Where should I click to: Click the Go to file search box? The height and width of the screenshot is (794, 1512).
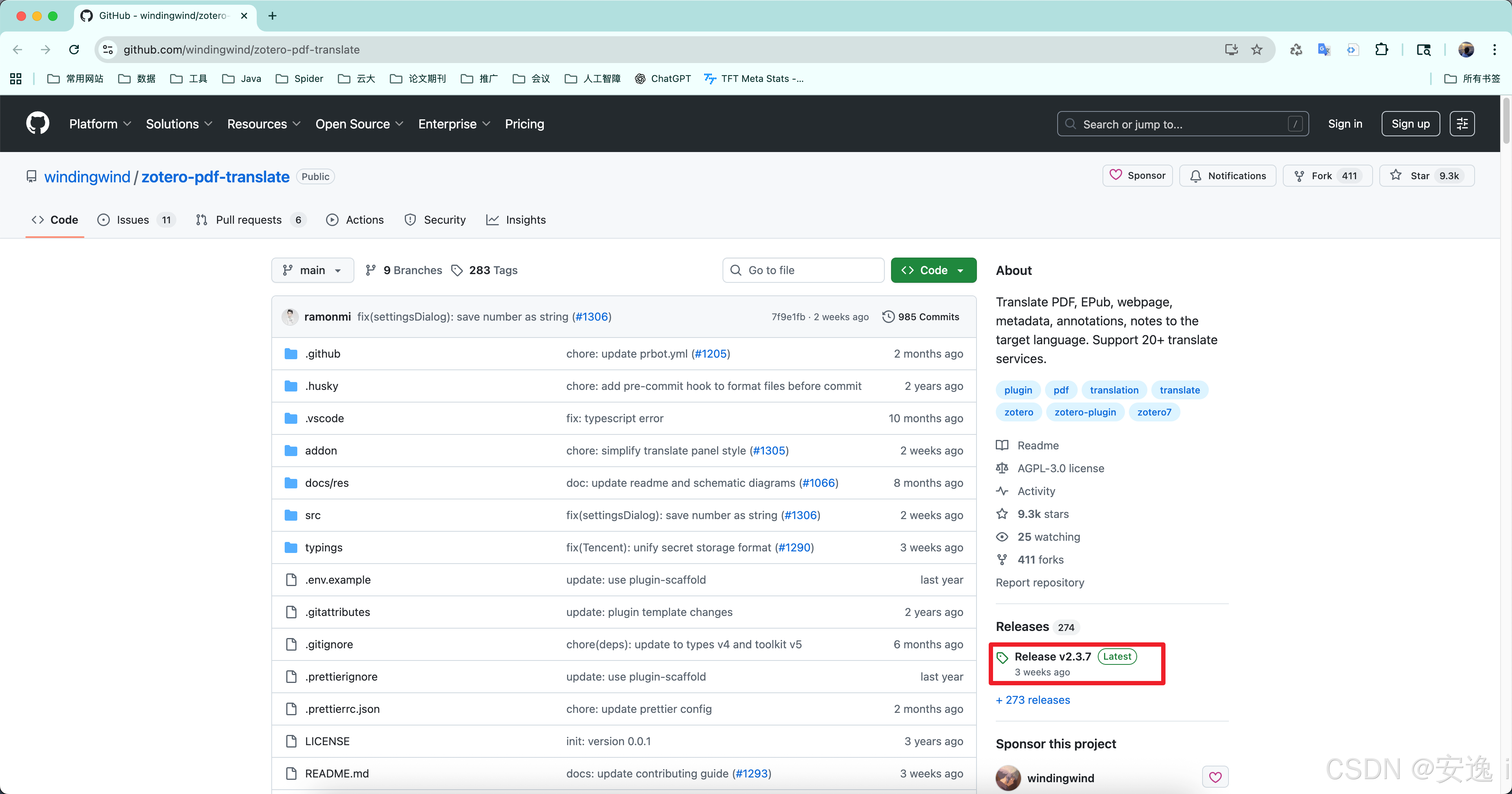[803, 270]
